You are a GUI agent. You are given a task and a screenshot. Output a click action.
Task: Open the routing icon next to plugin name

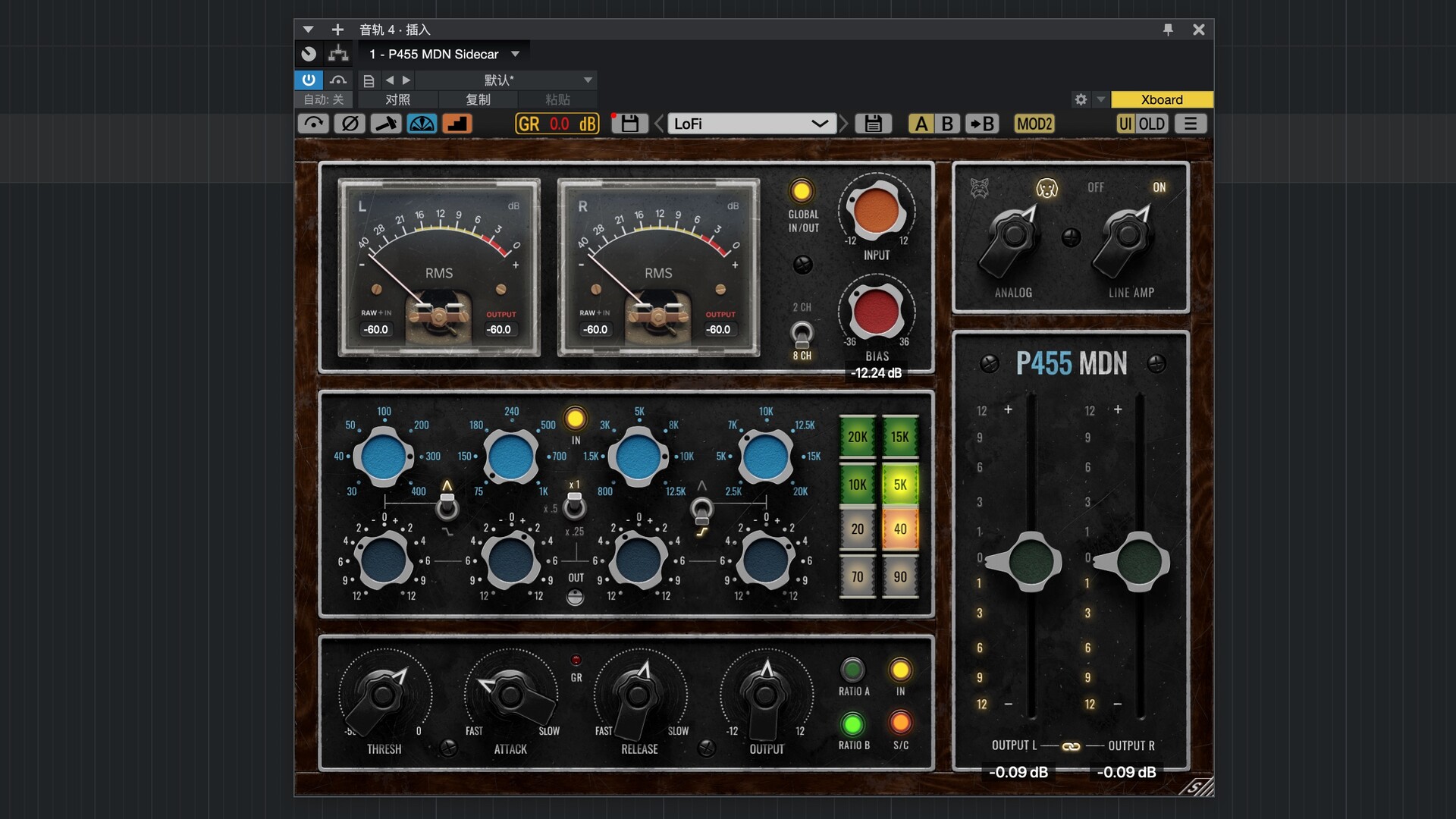pyautogui.click(x=338, y=54)
